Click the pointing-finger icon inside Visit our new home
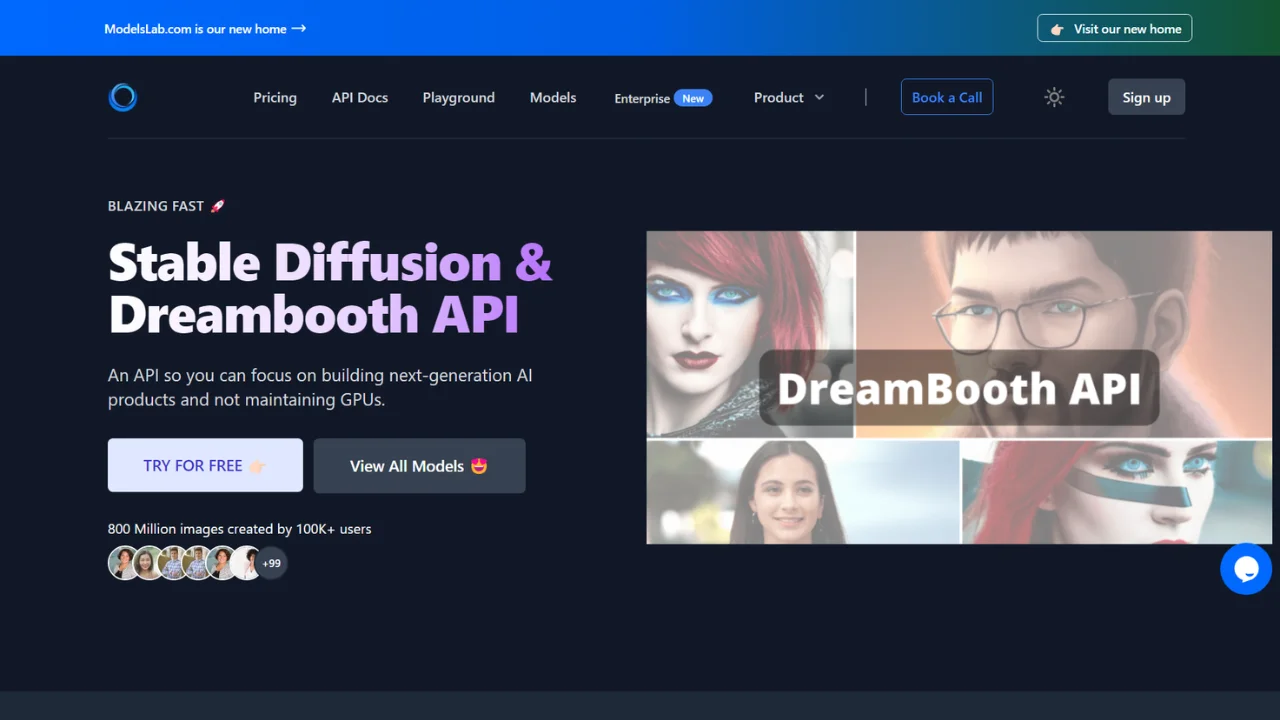Image resolution: width=1280 pixels, height=720 pixels. (1056, 28)
